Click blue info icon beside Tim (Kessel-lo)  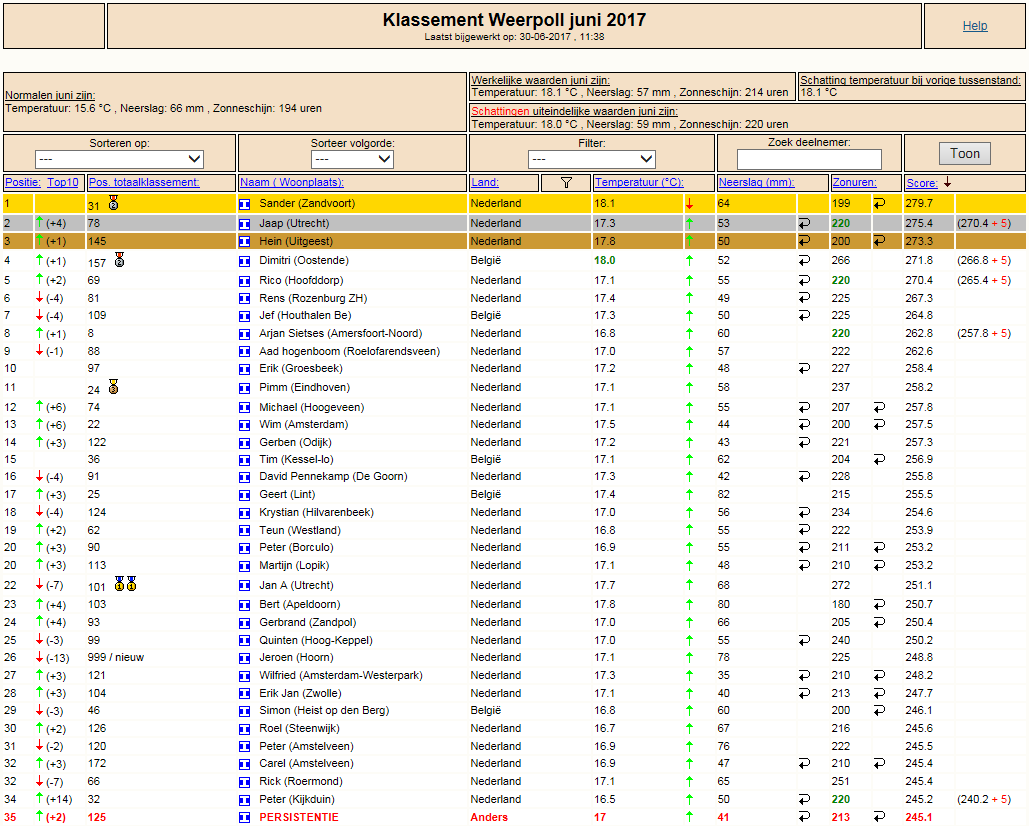[x=245, y=460]
